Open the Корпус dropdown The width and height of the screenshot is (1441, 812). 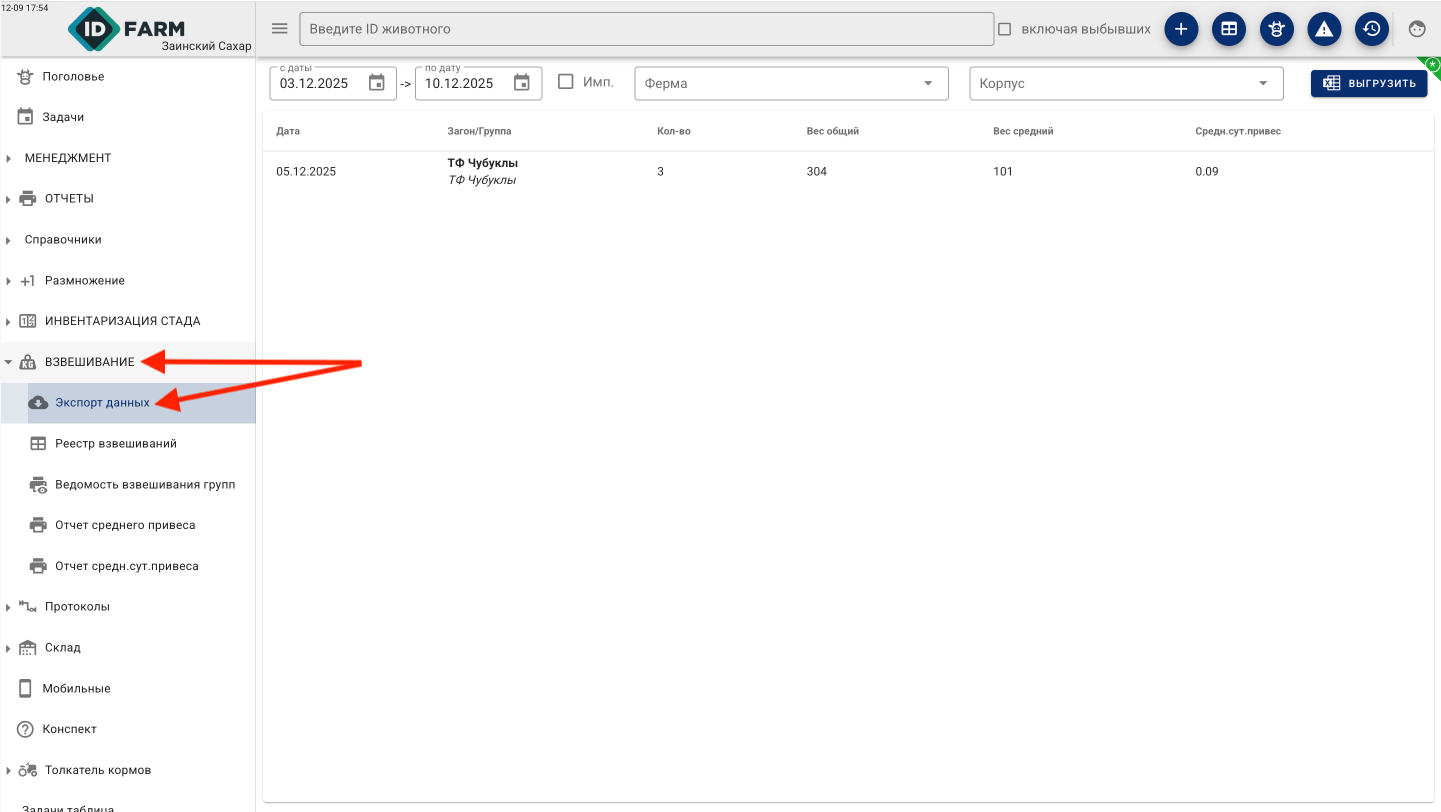(x=1127, y=84)
